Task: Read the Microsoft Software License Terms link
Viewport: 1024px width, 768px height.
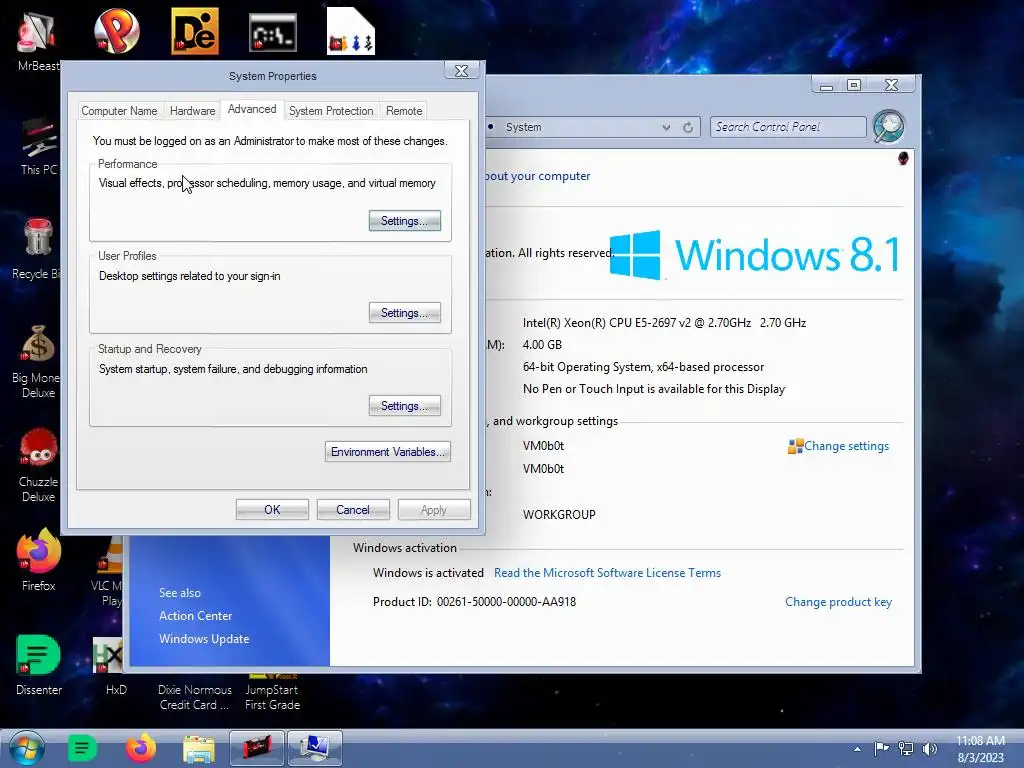Action: pos(607,573)
